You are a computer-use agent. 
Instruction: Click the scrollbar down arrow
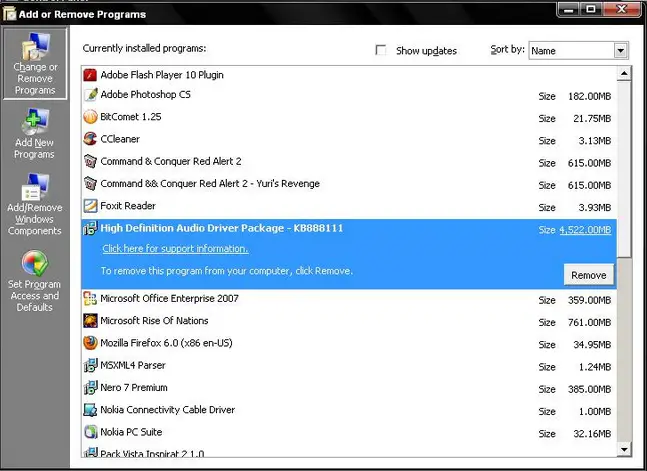click(624, 449)
